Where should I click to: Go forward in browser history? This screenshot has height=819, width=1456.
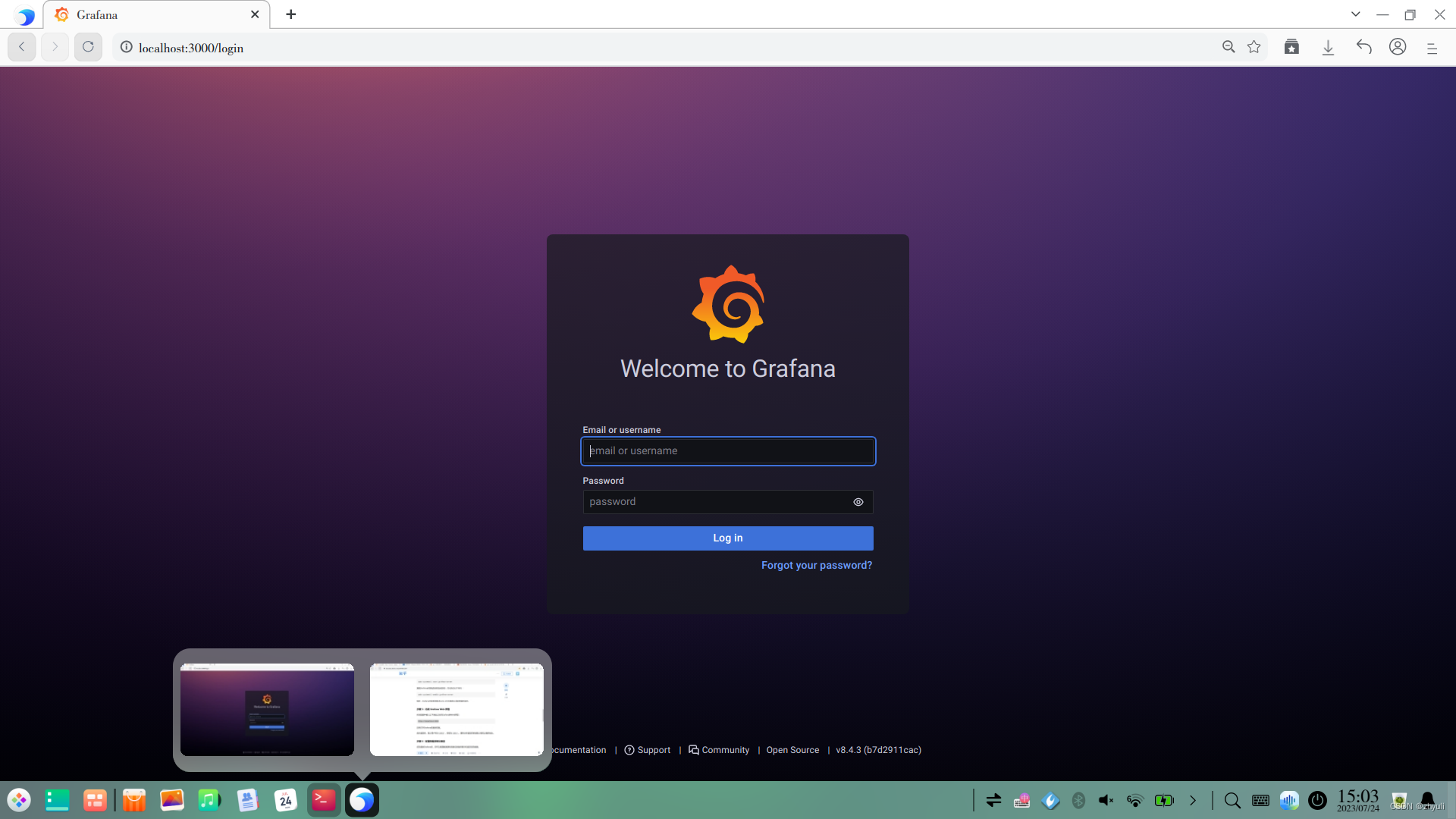click(x=55, y=47)
